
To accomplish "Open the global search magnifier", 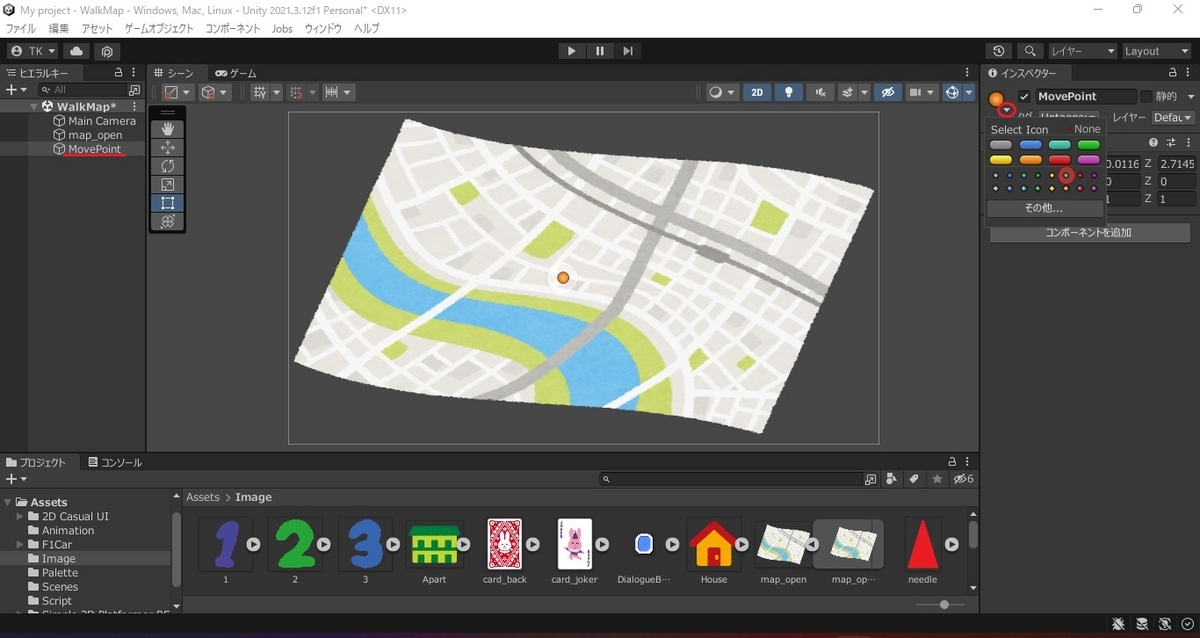I will 1029,51.
